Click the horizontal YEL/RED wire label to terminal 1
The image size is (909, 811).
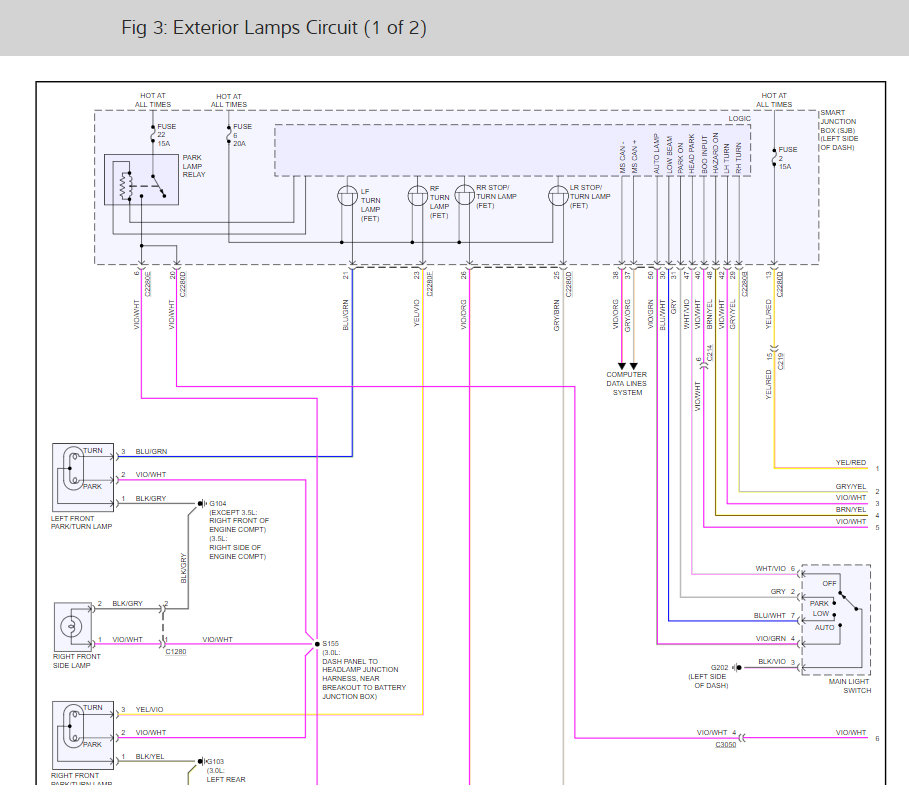[850, 462]
